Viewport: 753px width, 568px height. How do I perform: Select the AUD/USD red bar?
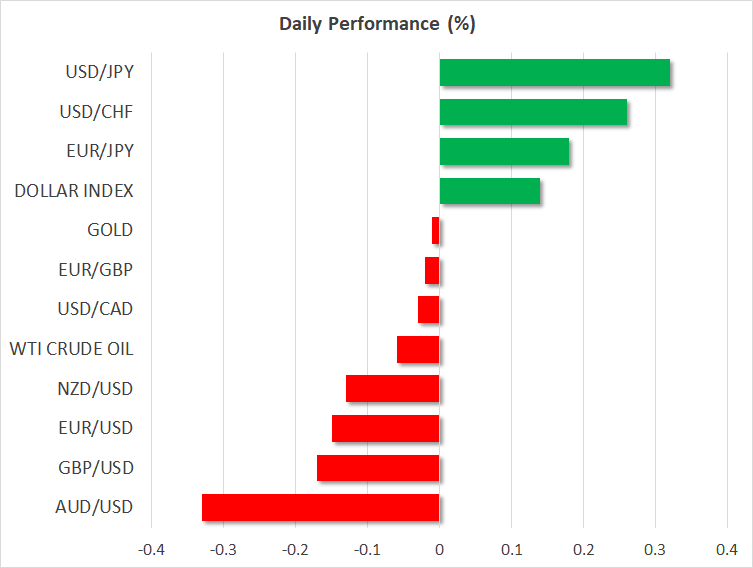click(x=321, y=507)
